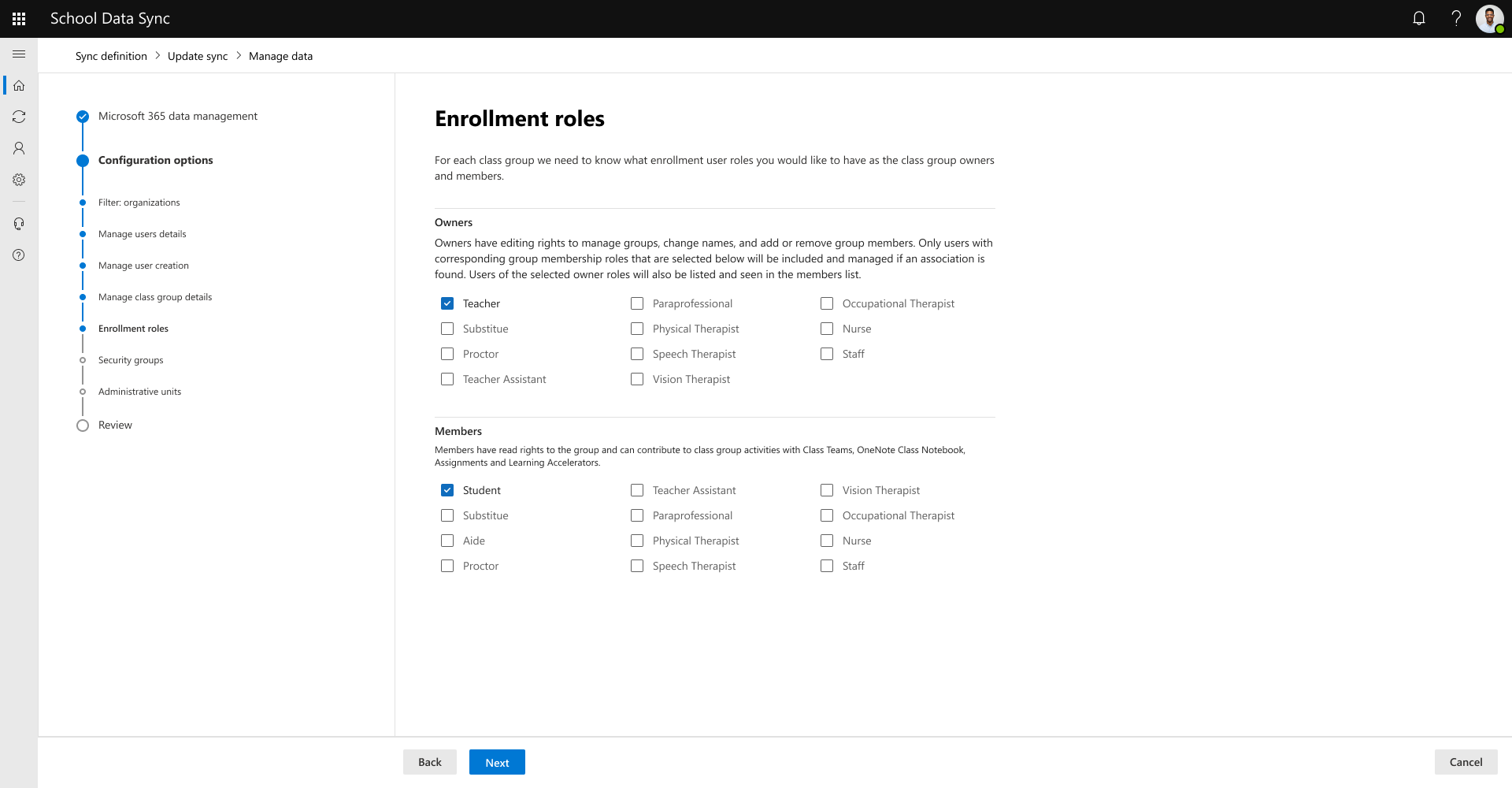Uncheck the Teacher owner checkbox
Viewport: 1512px width, 788px height.
447,303
